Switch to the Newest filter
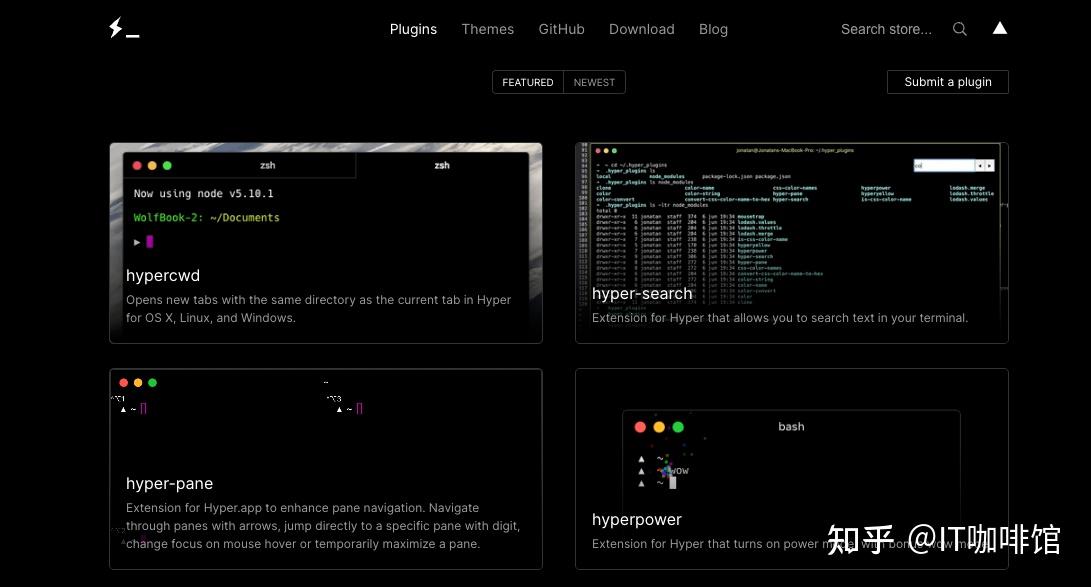1091x587 pixels. click(594, 82)
